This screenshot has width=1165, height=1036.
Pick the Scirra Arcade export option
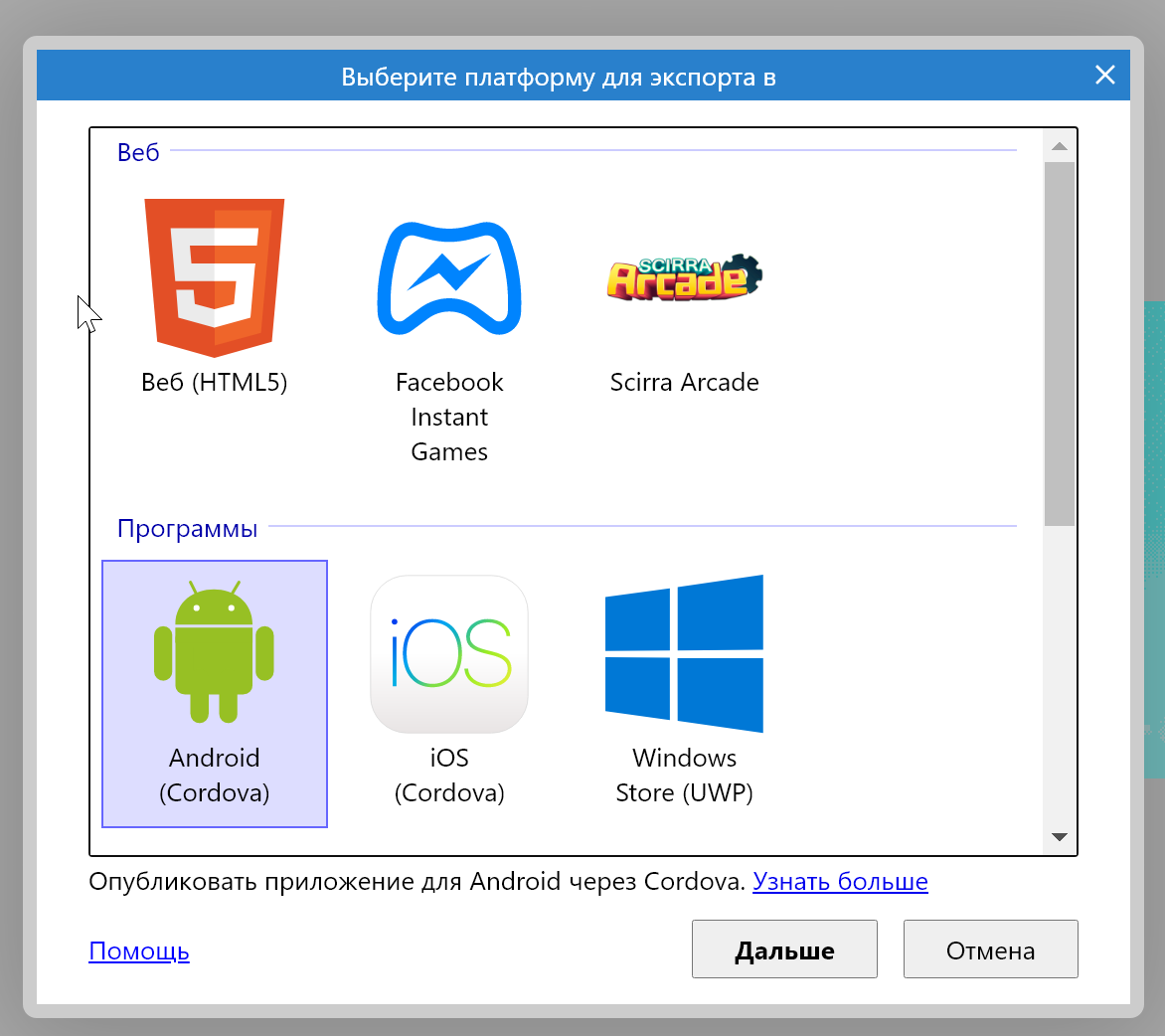pyautogui.click(x=684, y=277)
